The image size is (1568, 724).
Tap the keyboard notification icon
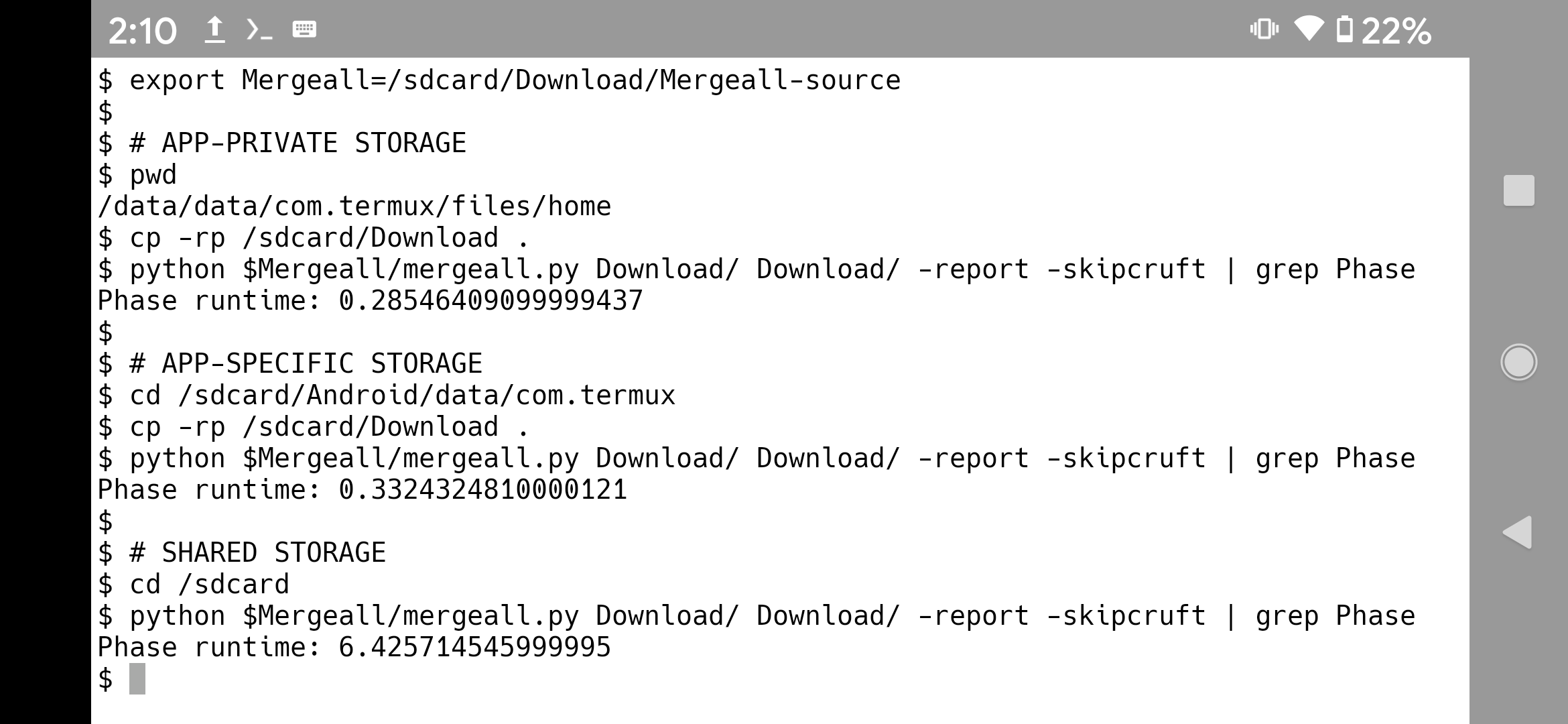304,29
